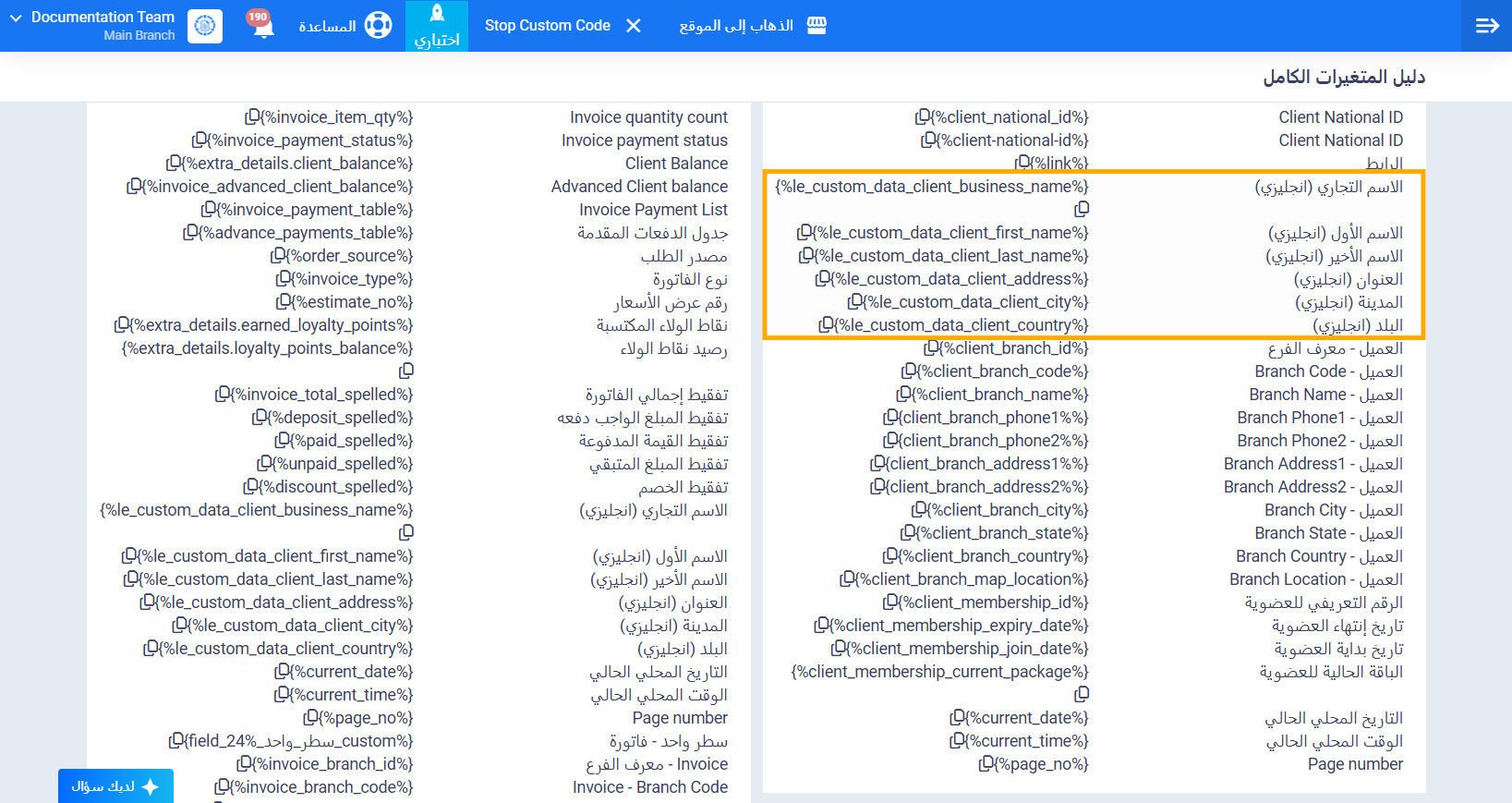1512x803 pixels.
Task: Copy the %client_national_id% variable
Action: coord(923,117)
